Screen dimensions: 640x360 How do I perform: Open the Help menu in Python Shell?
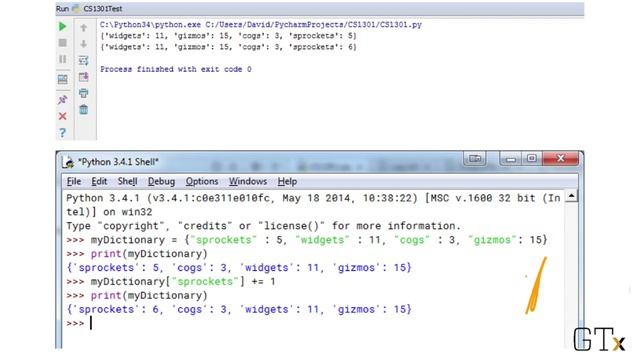pyautogui.click(x=287, y=181)
